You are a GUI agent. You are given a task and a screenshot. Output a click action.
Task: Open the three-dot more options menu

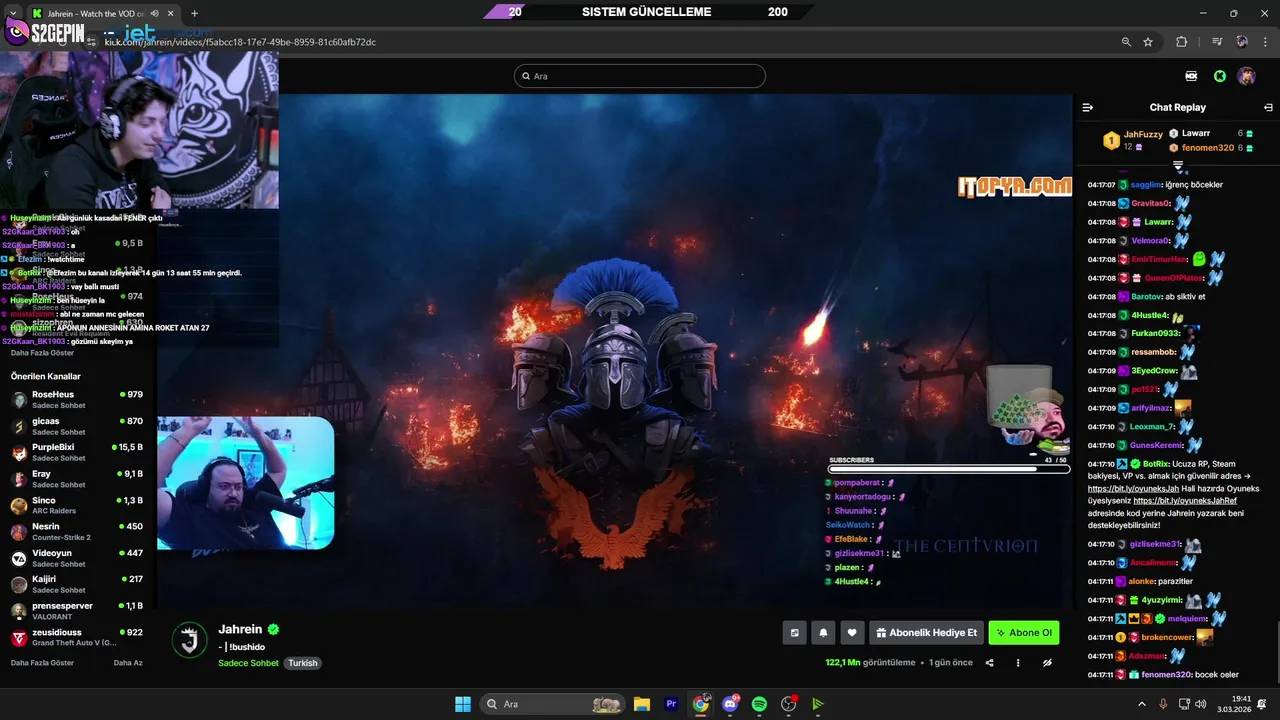(1018, 663)
